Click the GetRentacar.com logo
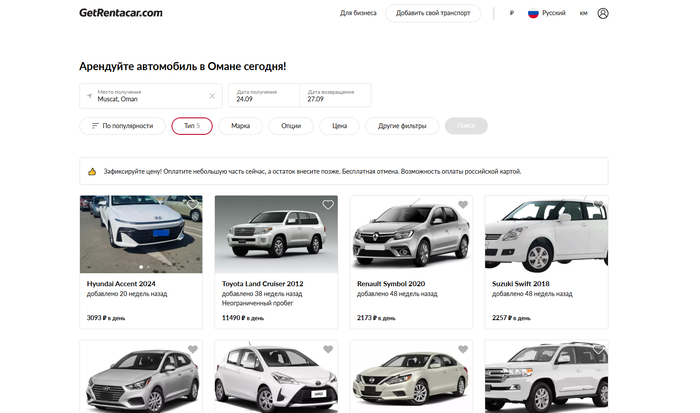The height and width of the screenshot is (413, 700). [121, 13]
